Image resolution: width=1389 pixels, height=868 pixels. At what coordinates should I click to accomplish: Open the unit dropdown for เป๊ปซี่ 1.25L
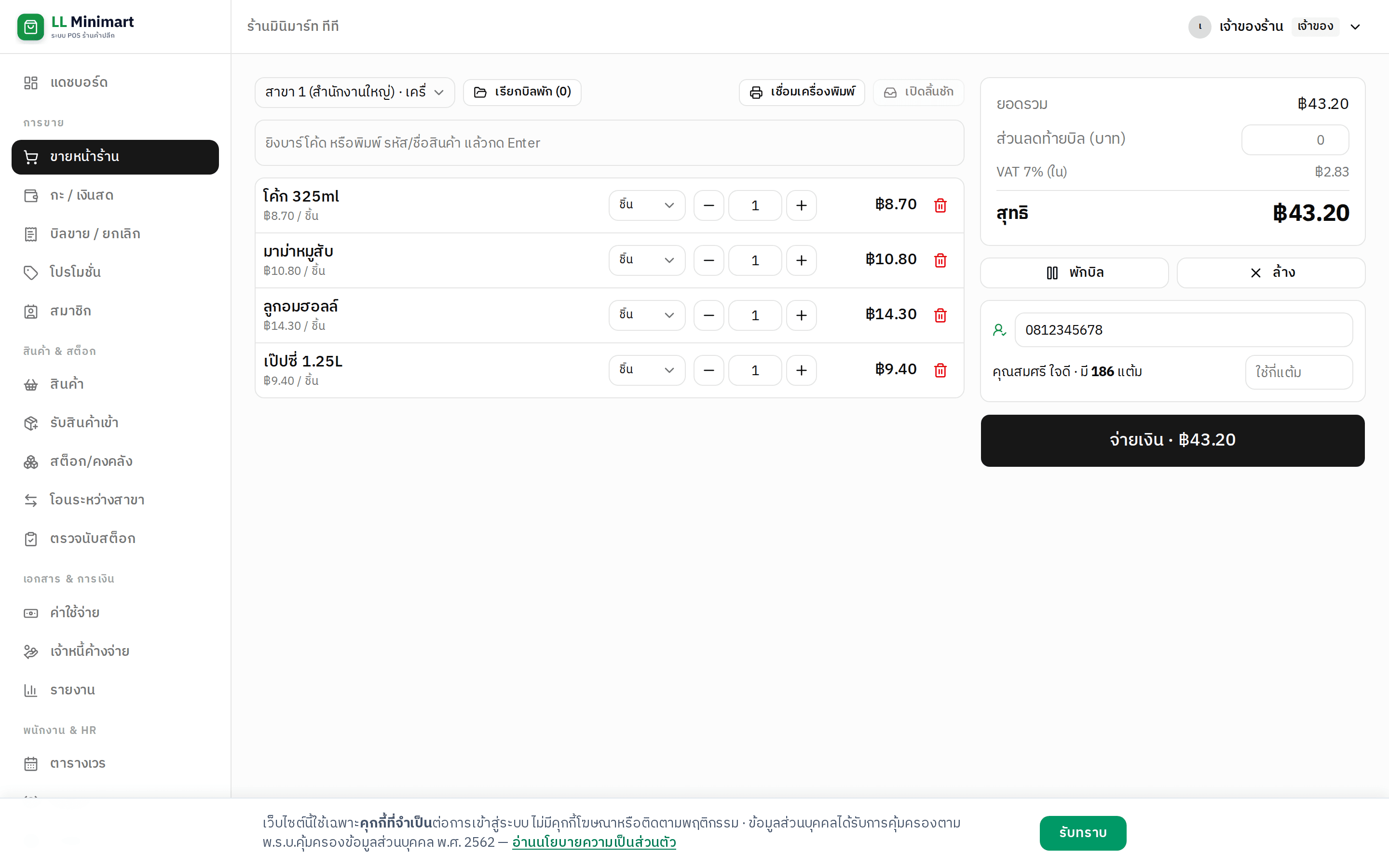tap(647, 370)
